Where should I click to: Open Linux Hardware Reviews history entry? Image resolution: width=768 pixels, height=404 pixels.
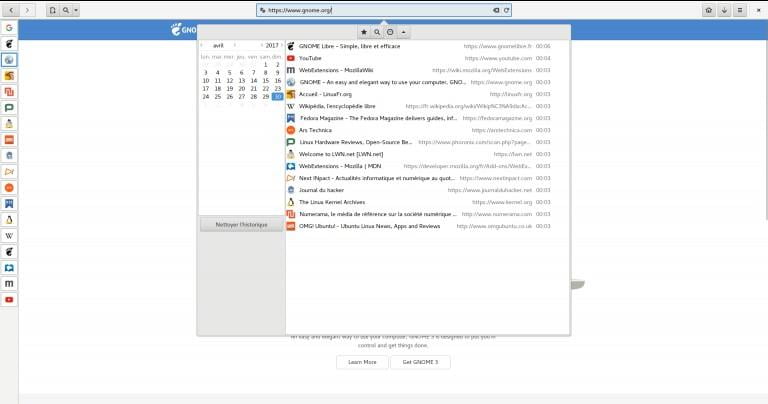click(x=427, y=142)
